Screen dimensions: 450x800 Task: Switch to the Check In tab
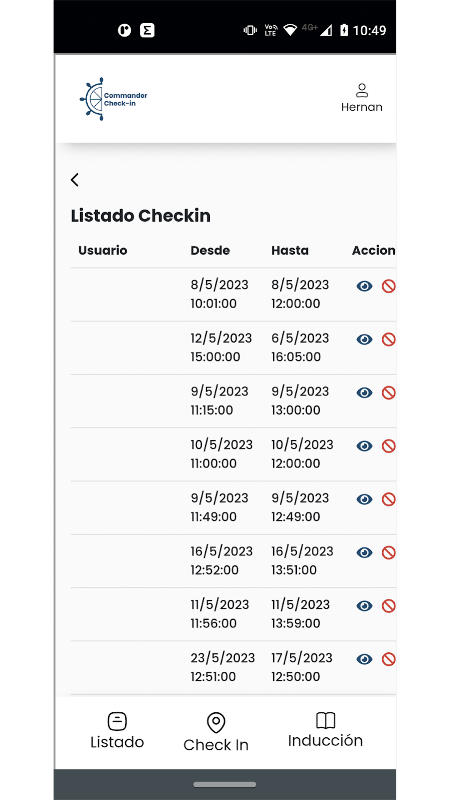click(x=216, y=732)
